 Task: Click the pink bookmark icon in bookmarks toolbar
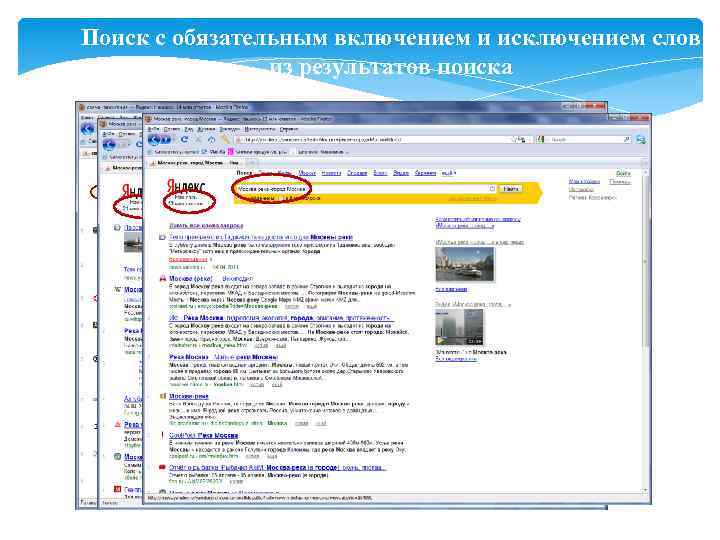point(231,152)
